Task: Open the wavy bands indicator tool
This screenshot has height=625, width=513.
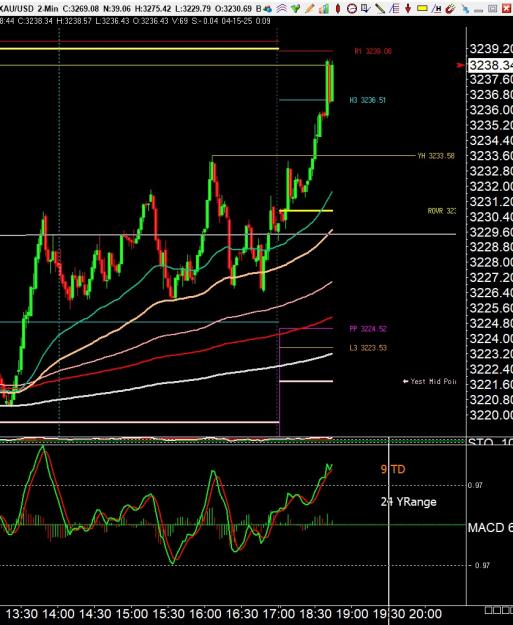Action: [281, 8]
